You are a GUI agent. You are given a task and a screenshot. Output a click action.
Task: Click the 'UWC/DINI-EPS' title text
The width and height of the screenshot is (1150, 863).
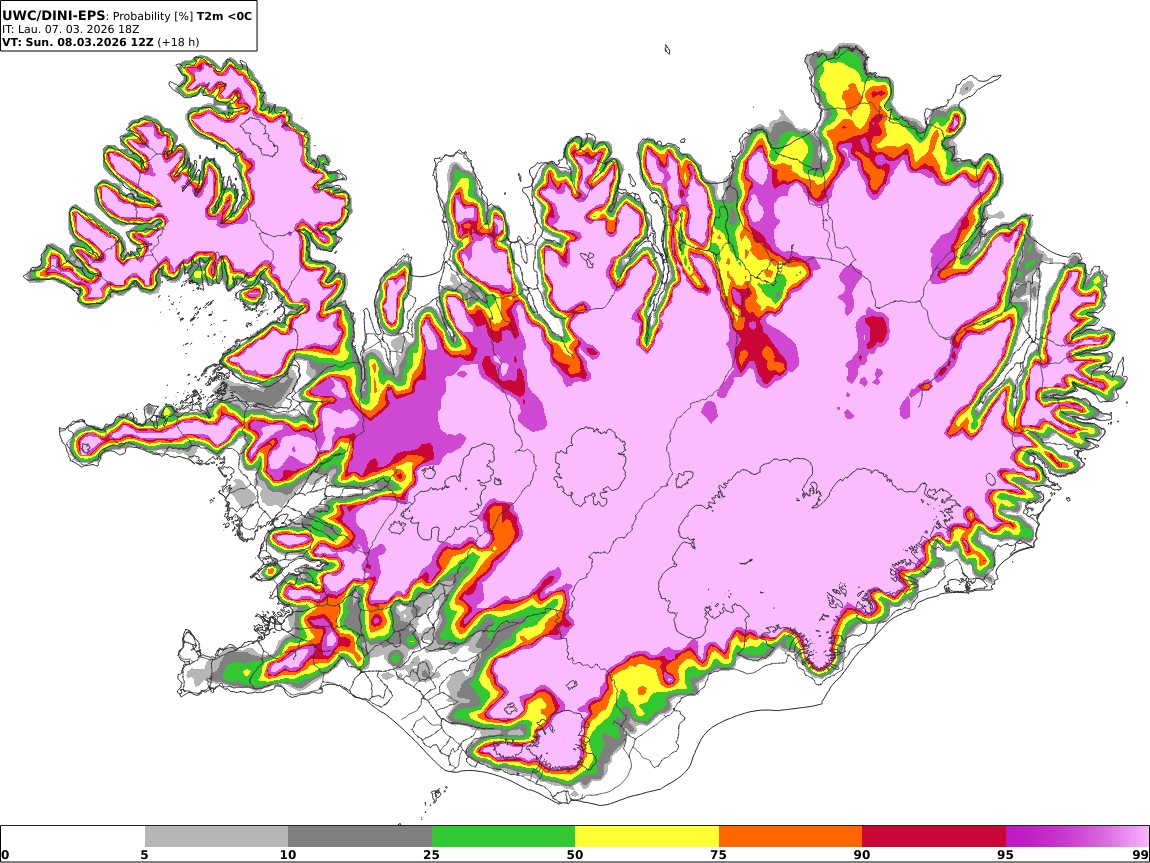pyautogui.click(x=54, y=15)
